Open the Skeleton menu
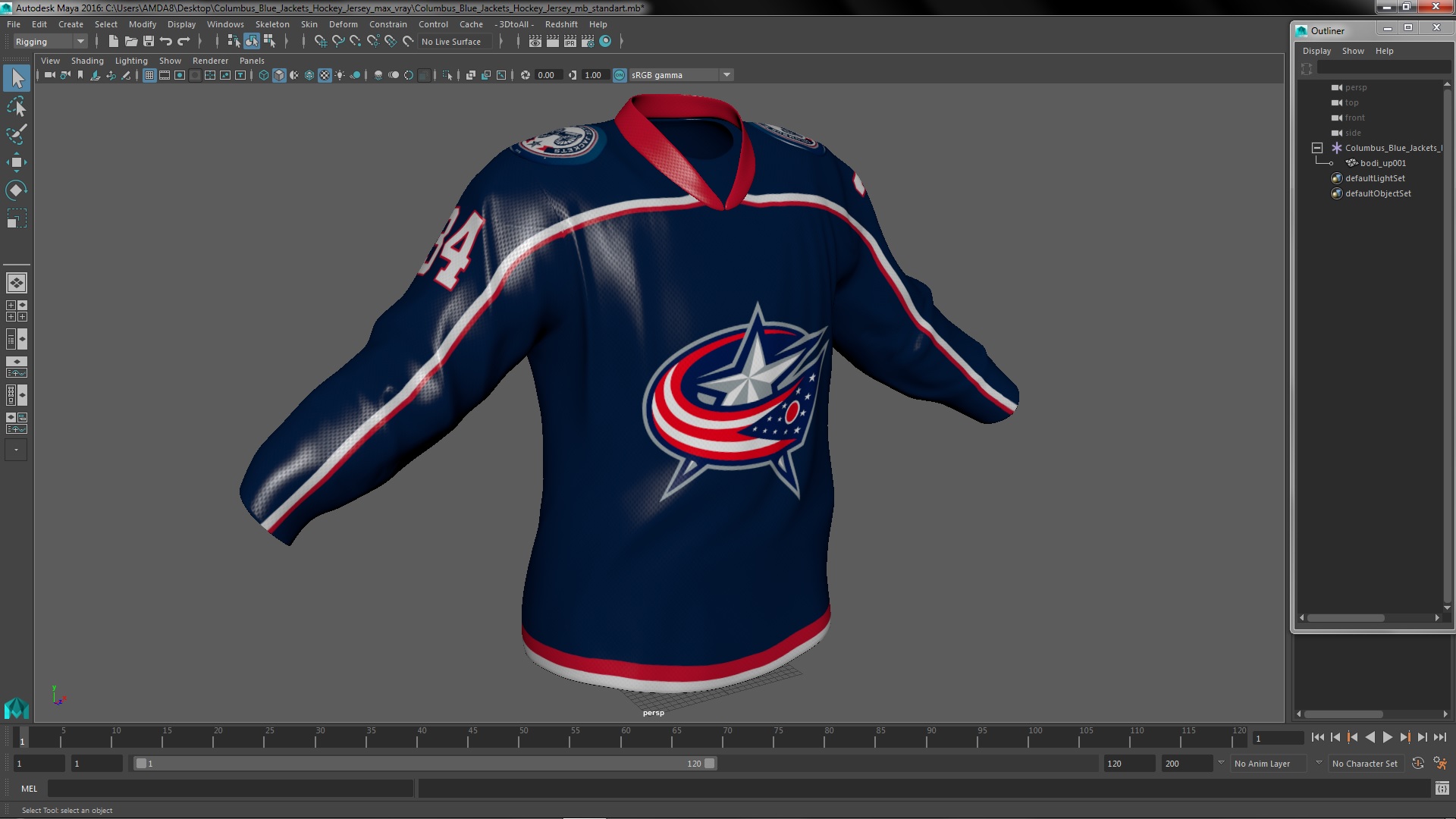The width and height of the screenshot is (1456, 819). pyautogui.click(x=272, y=24)
